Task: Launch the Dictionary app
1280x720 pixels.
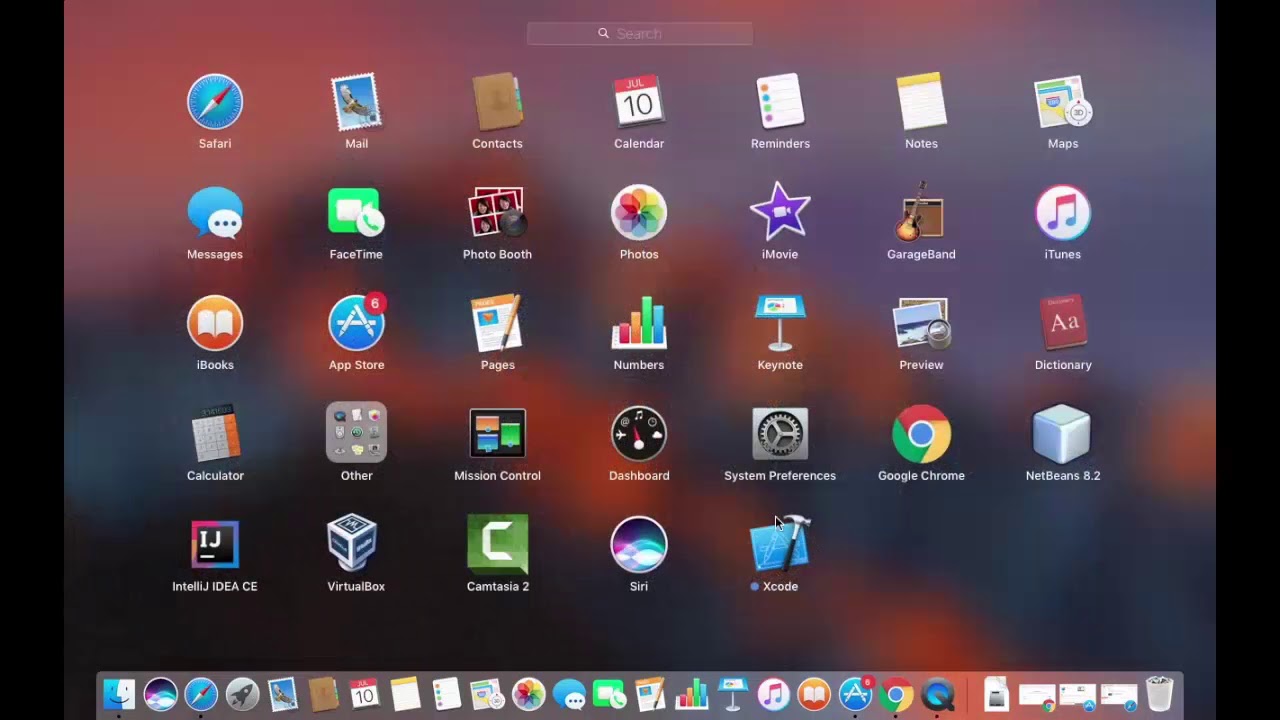Action: click(1063, 324)
